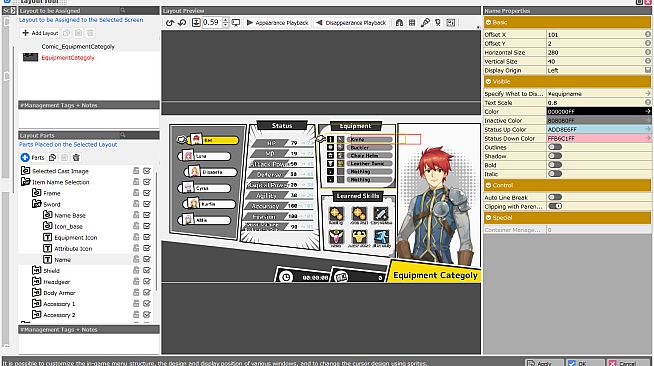The width and height of the screenshot is (654, 366).
Task: Click the magnet snap icon in preview toolbar
Action: [x=399, y=23]
